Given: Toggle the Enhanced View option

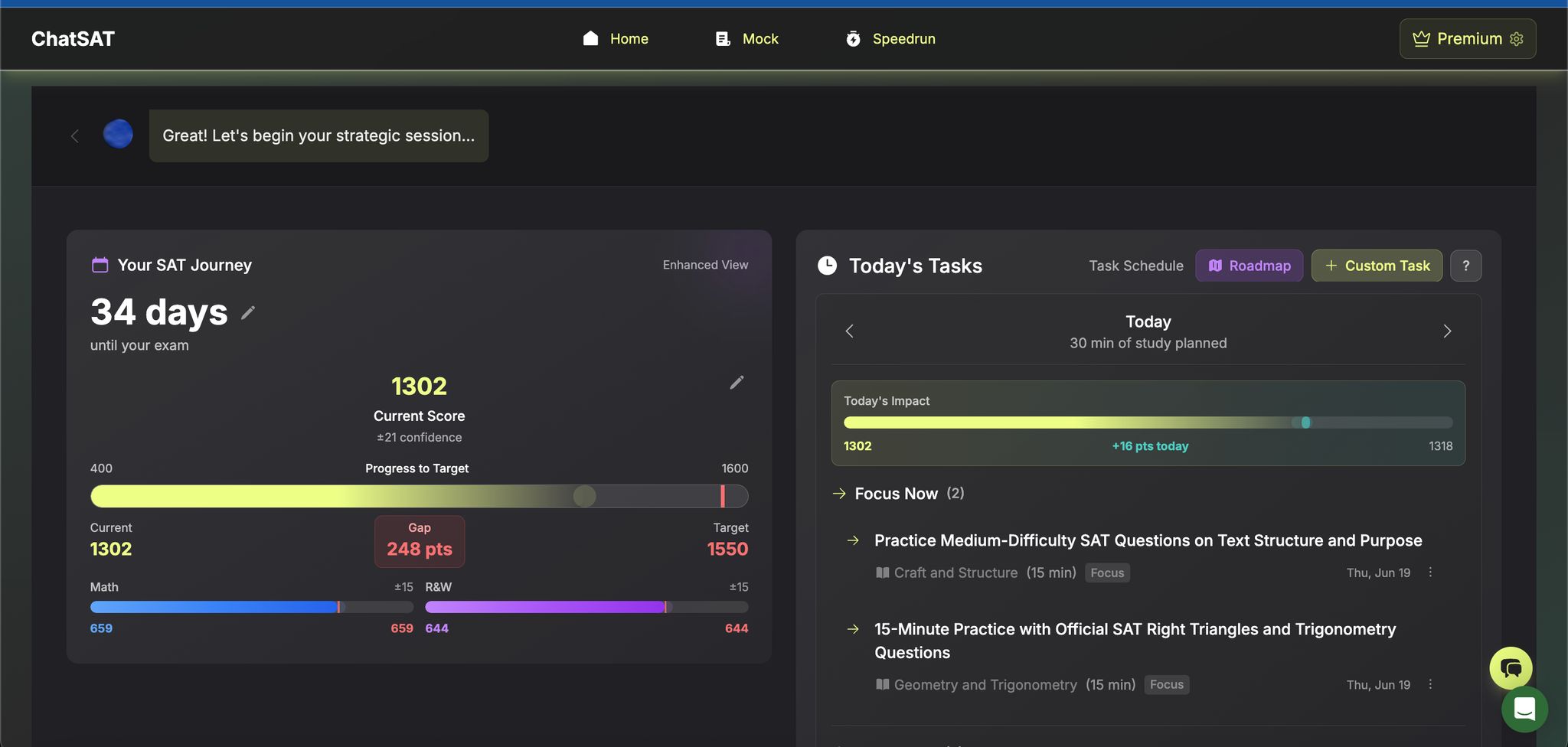Looking at the screenshot, I should click(x=705, y=265).
